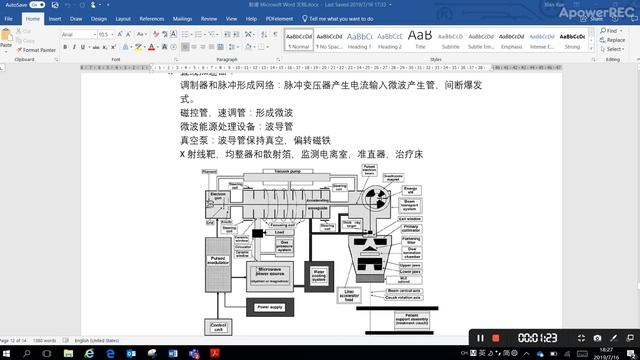Click the linac diagram image in the document
This screenshot has width=640, height=360.
tap(320, 250)
